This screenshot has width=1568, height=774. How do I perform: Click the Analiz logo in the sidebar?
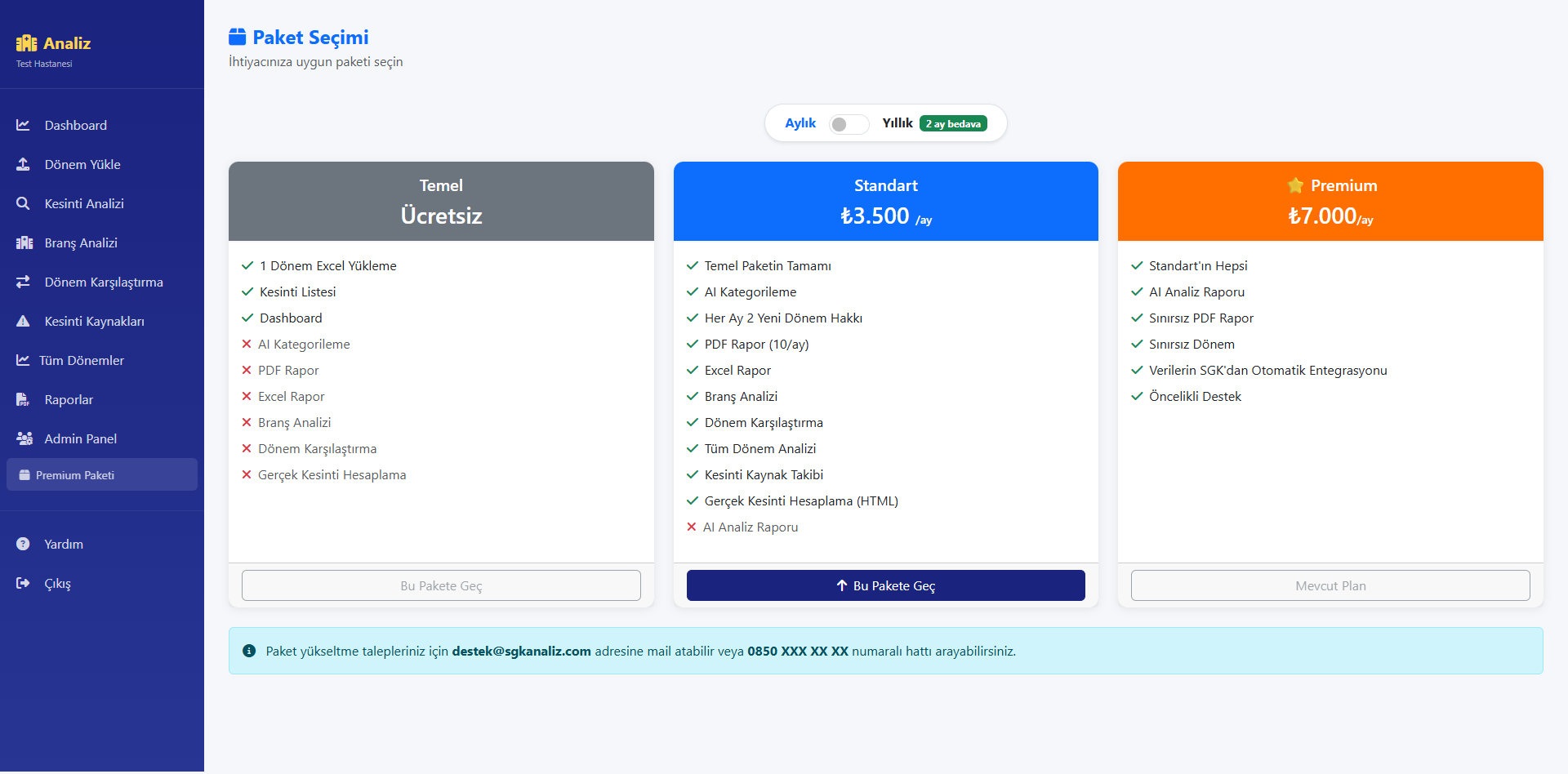(x=54, y=43)
